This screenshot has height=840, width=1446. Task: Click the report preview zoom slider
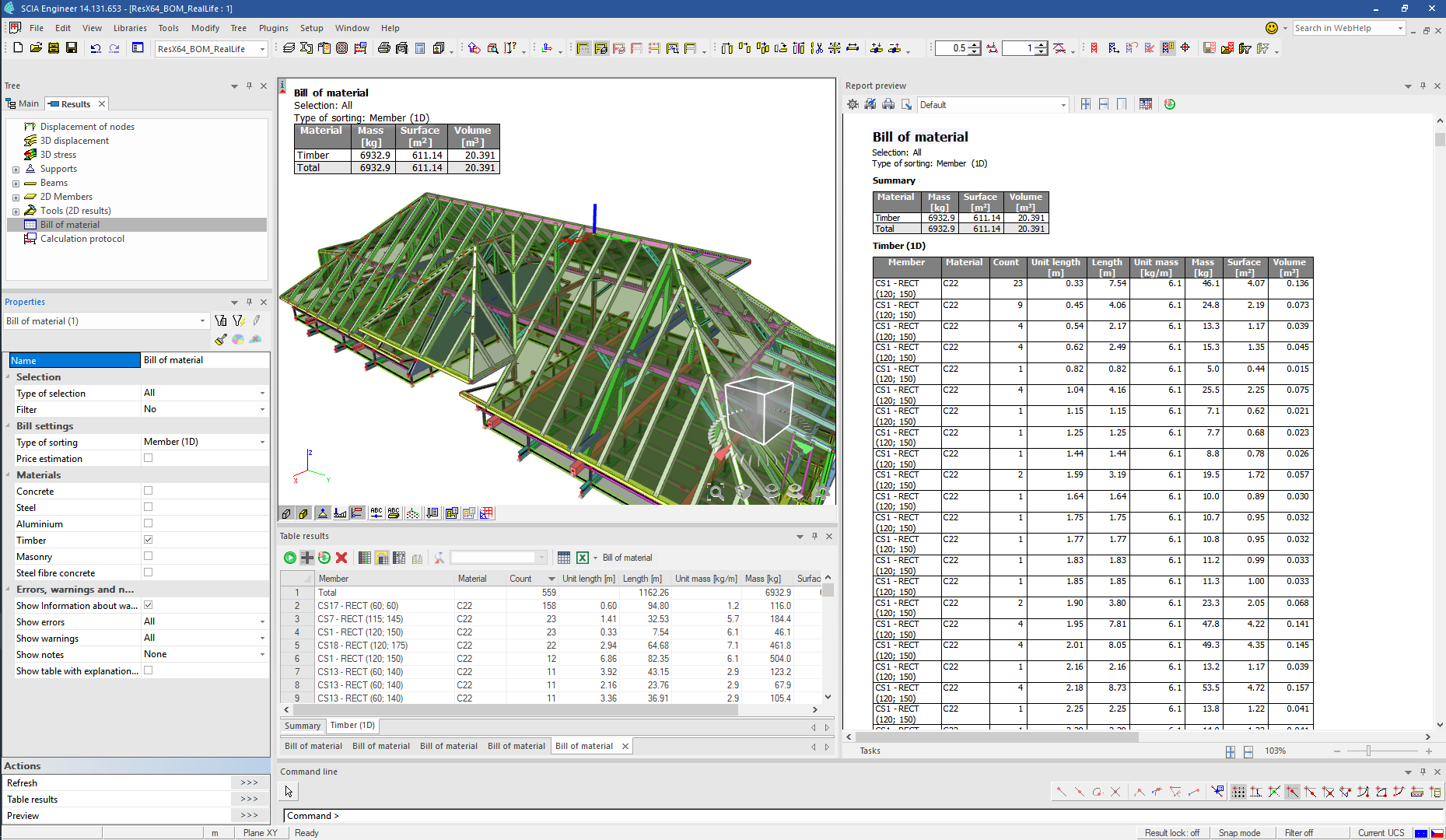1368,751
